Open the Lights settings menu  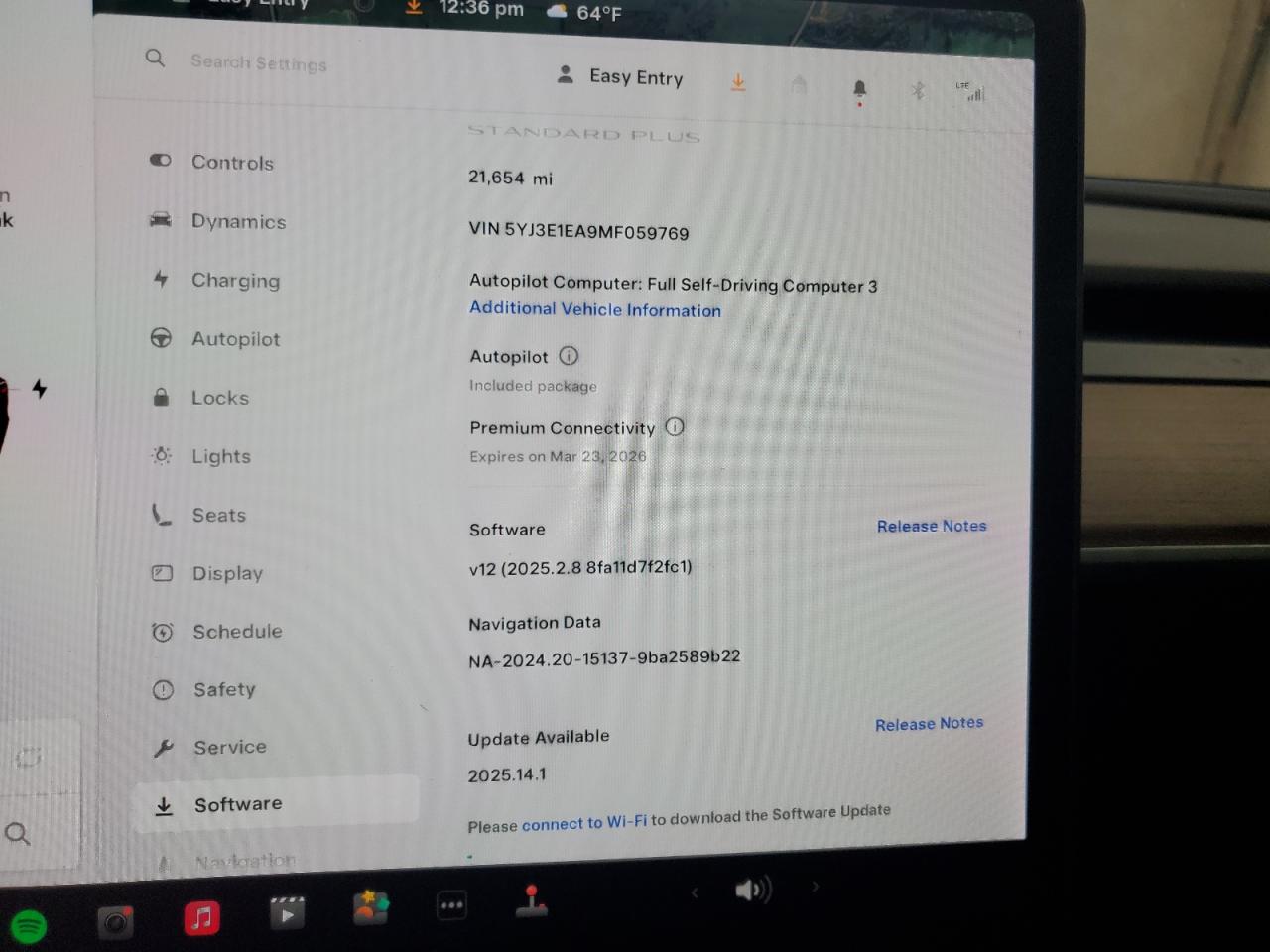[200, 456]
